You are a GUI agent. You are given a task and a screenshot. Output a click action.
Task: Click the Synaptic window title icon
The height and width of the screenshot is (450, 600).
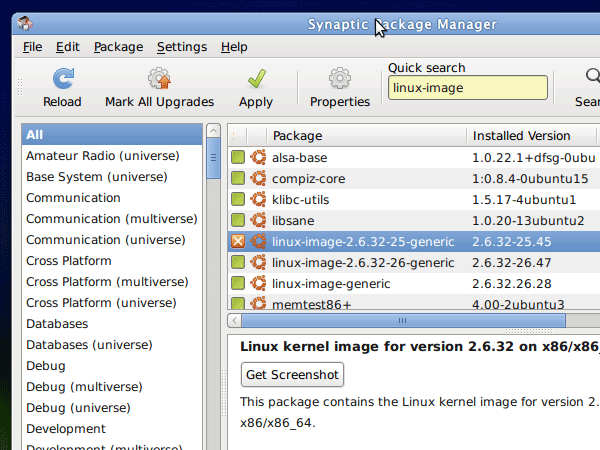pyautogui.click(x=25, y=24)
